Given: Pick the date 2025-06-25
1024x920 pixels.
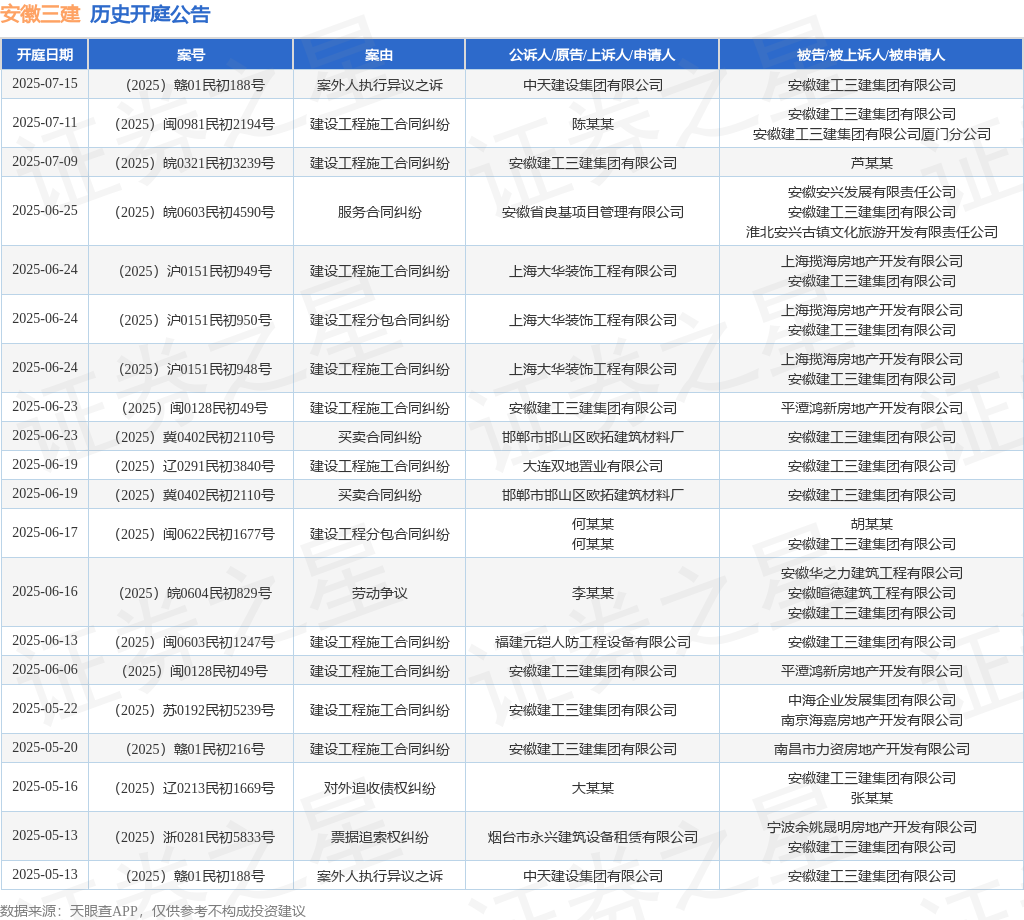Looking at the screenshot, I should 44,210.
